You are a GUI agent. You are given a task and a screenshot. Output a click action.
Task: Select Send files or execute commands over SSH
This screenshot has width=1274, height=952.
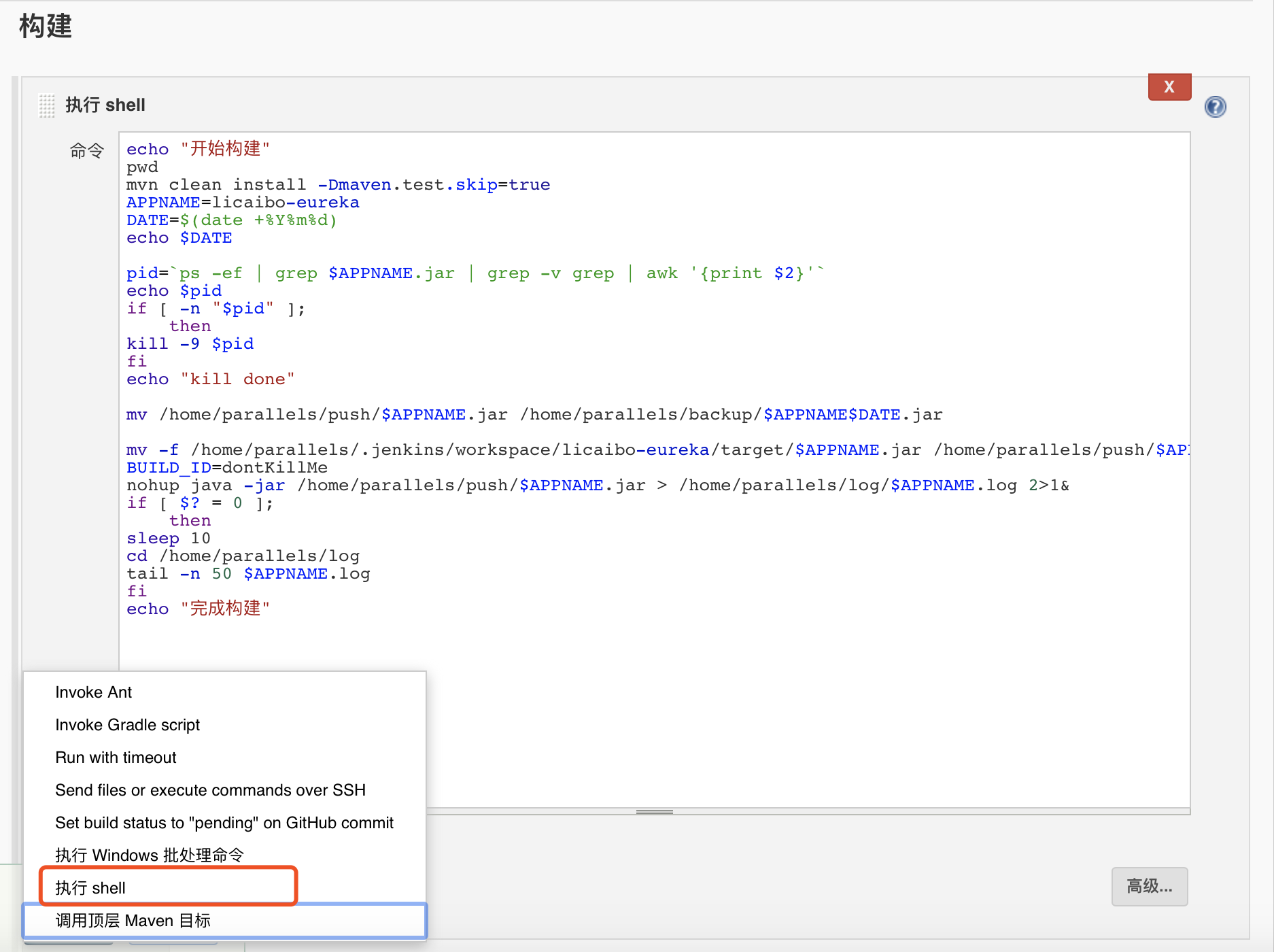(224, 790)
